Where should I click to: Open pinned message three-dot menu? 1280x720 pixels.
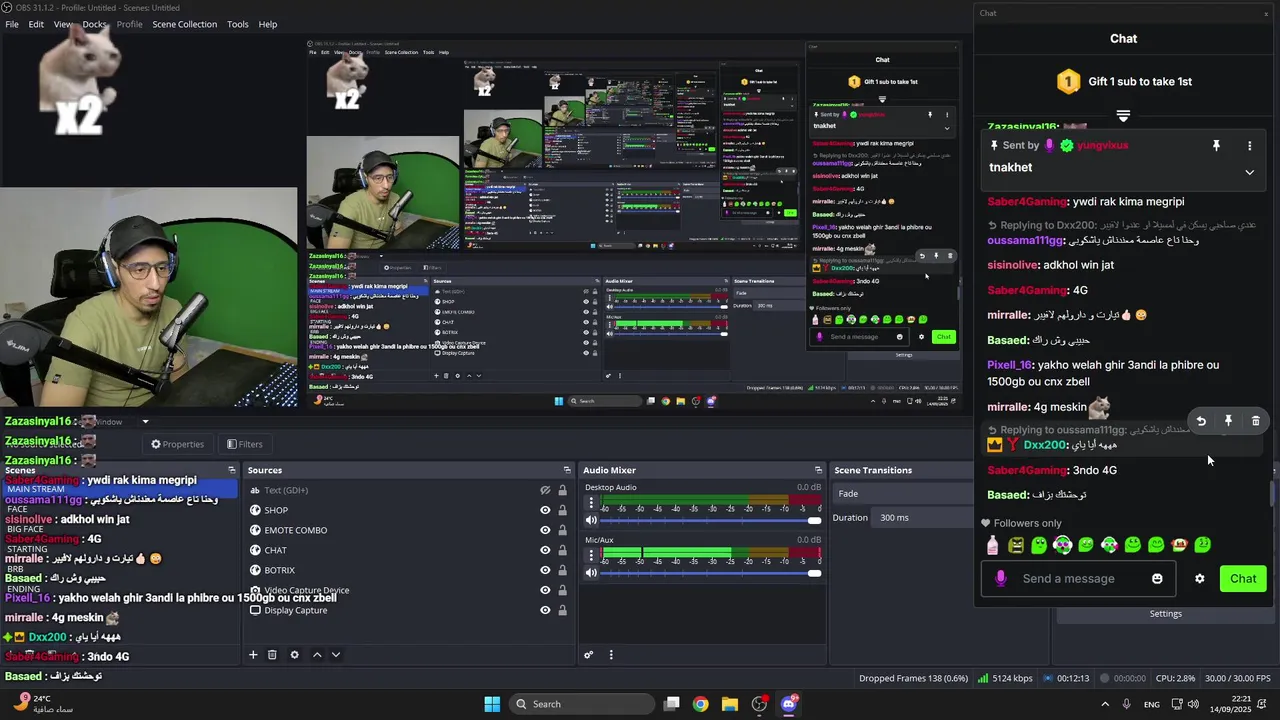(1249, 146)
